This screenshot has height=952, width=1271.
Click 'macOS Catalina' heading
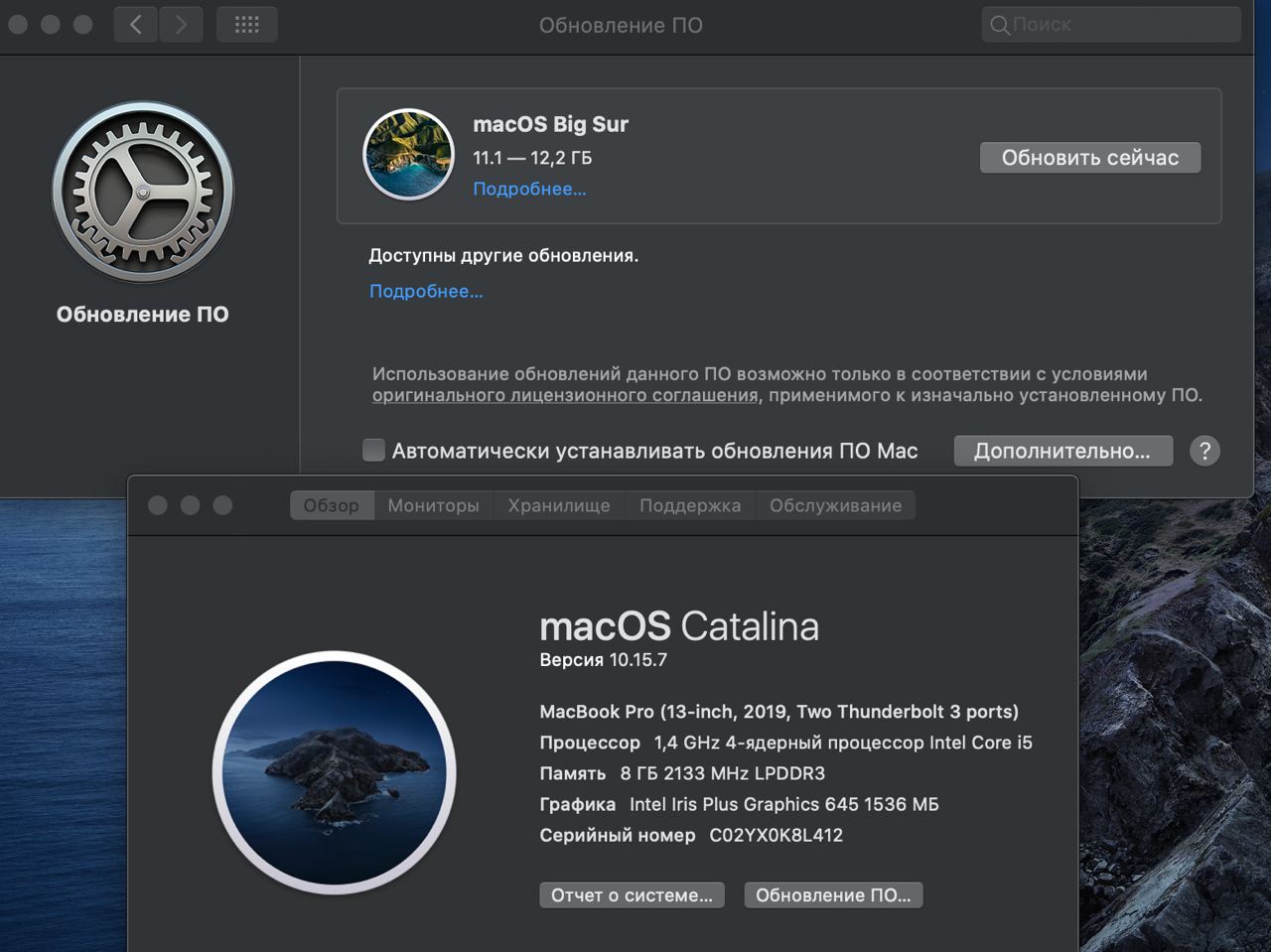click(x=679, y=626)
